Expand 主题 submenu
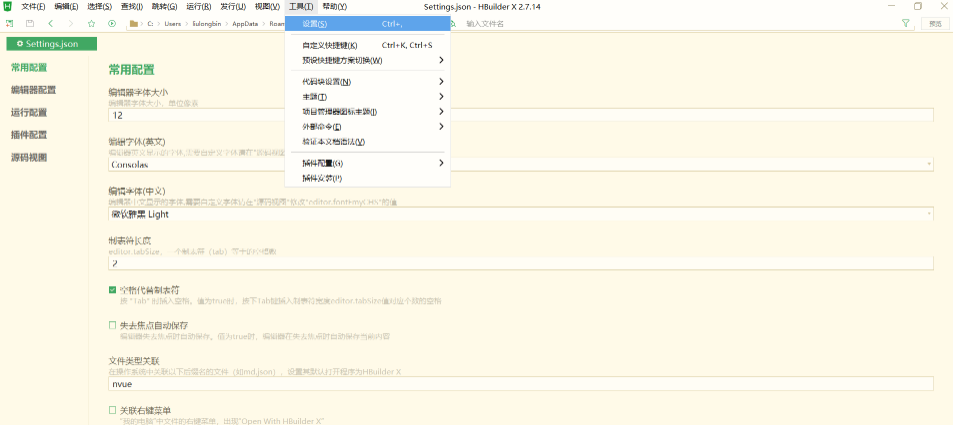Screen dimensions: 953x425 pyautogui.click(x=368, y=97)
